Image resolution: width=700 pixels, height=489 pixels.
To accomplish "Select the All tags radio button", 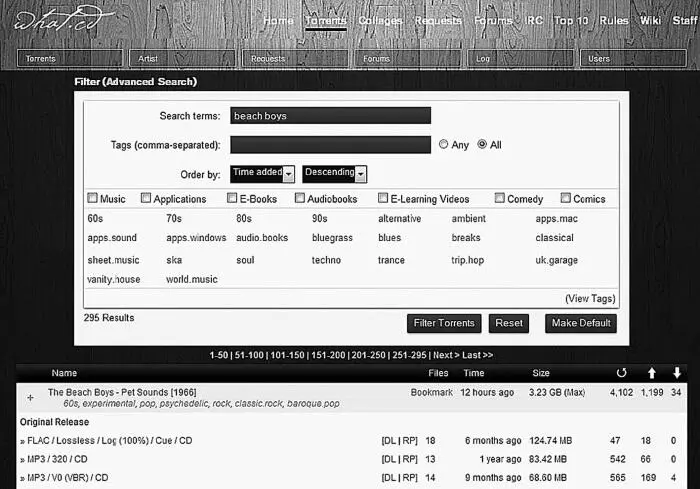I will (x=482, y=144).
